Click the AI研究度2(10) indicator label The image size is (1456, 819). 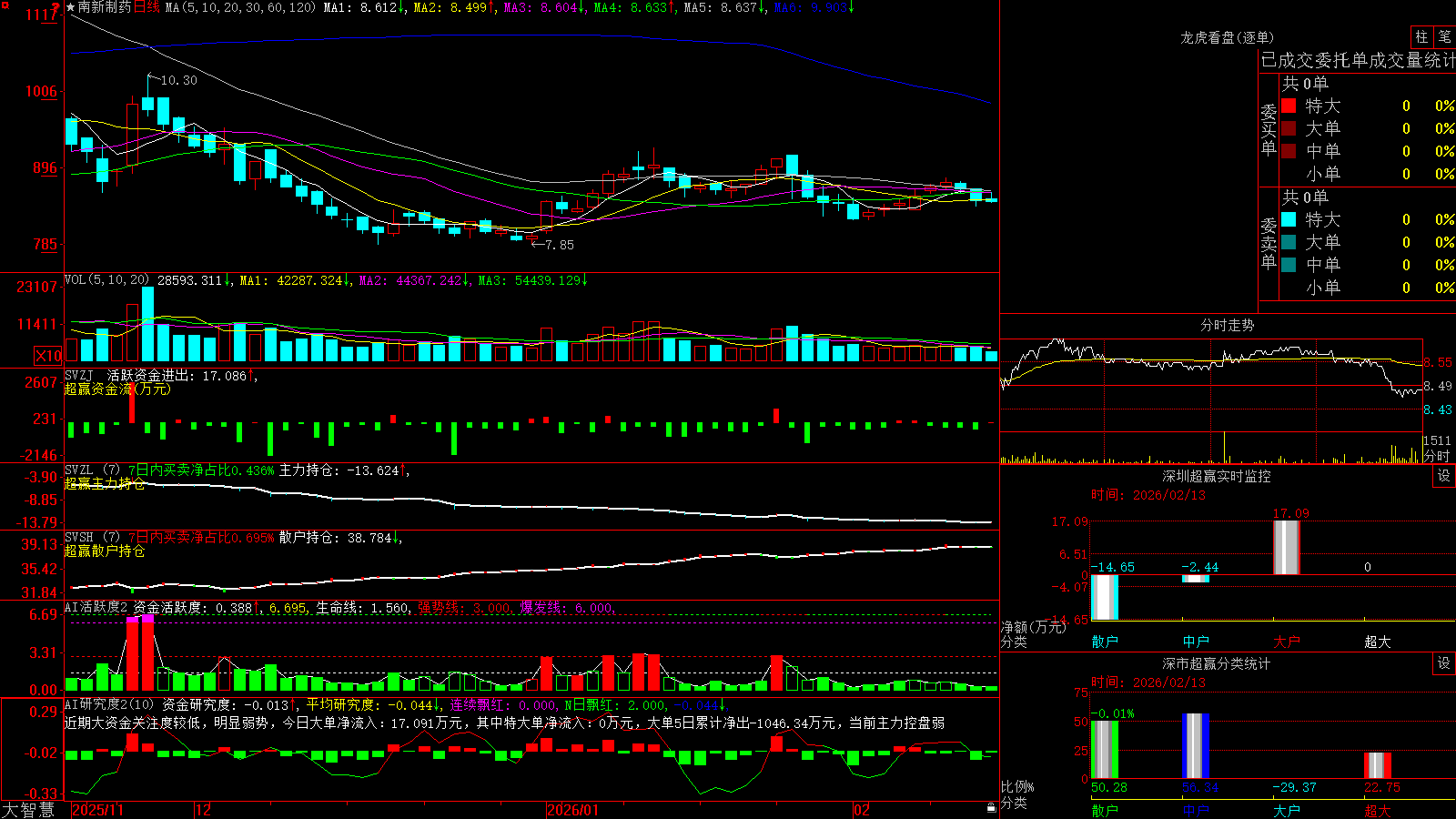pos(109,704)
